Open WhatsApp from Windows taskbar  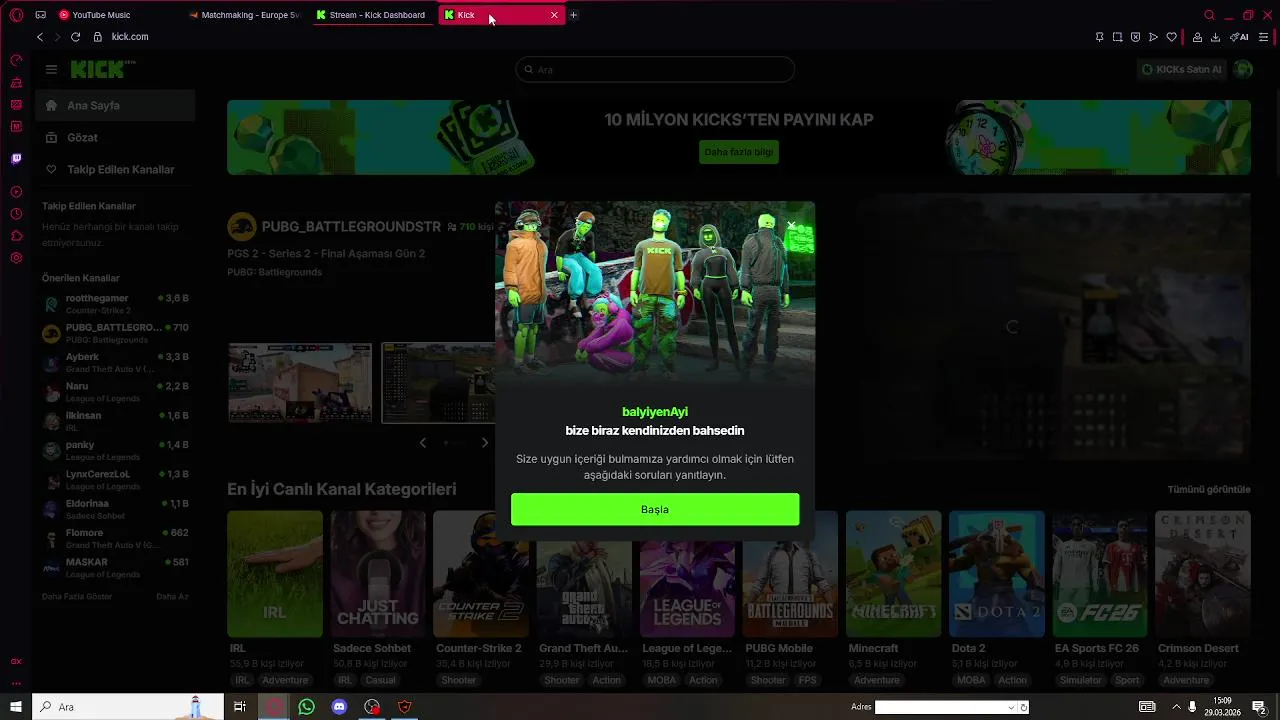coord(307,707)
